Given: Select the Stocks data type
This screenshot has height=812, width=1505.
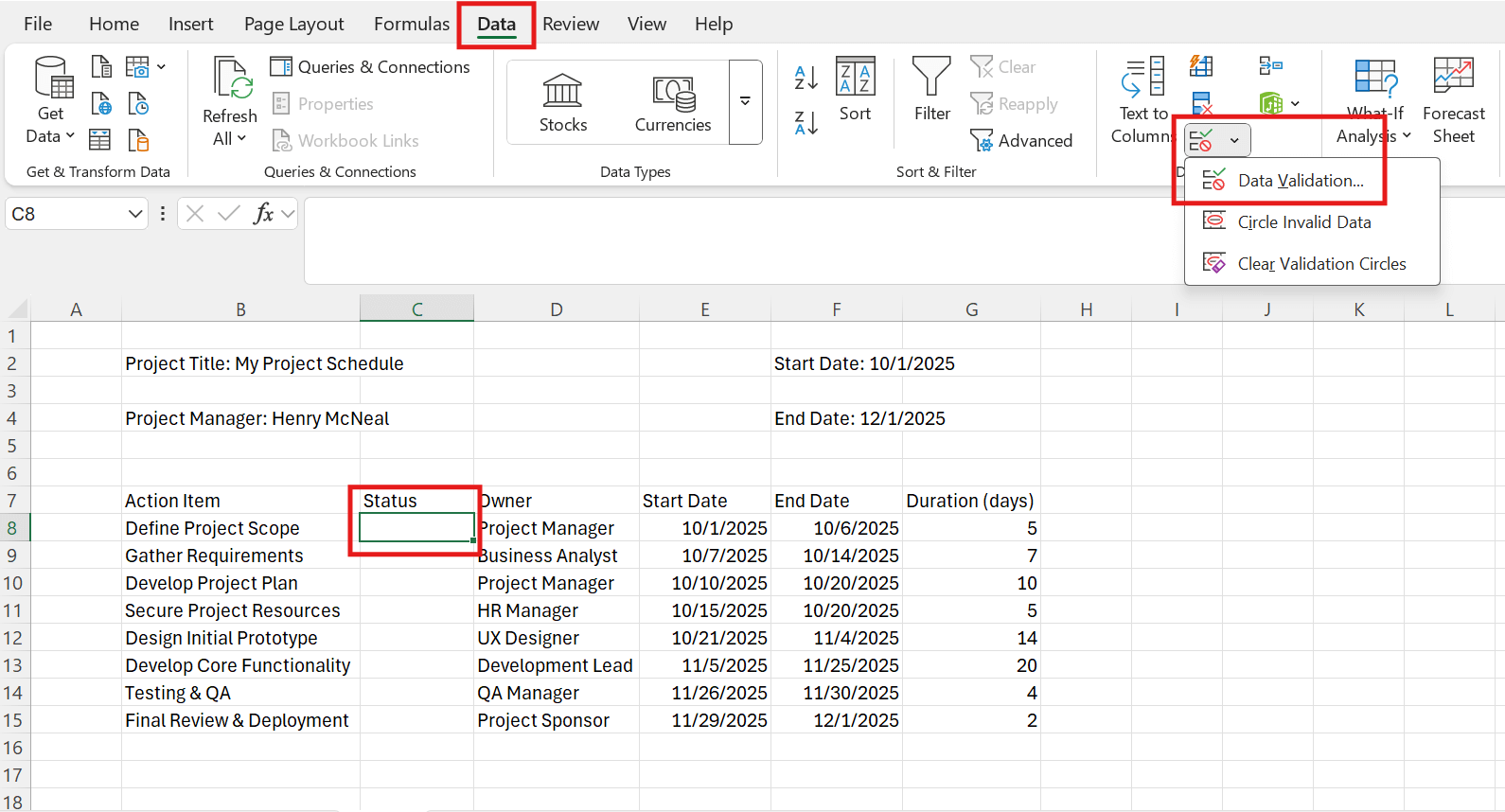Looking at the screenshot, I should coord(563,102).
